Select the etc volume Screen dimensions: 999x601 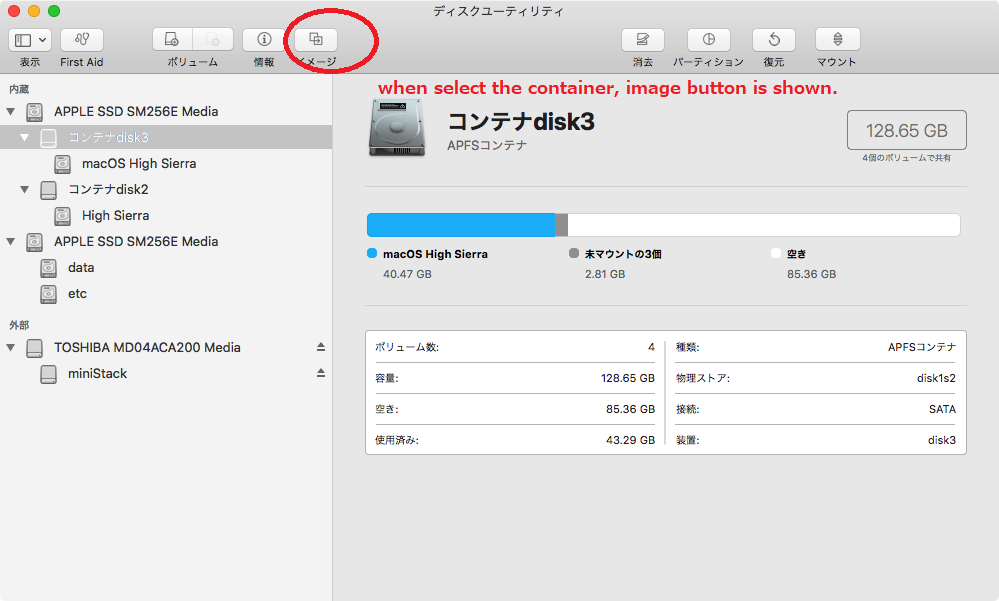166,294
